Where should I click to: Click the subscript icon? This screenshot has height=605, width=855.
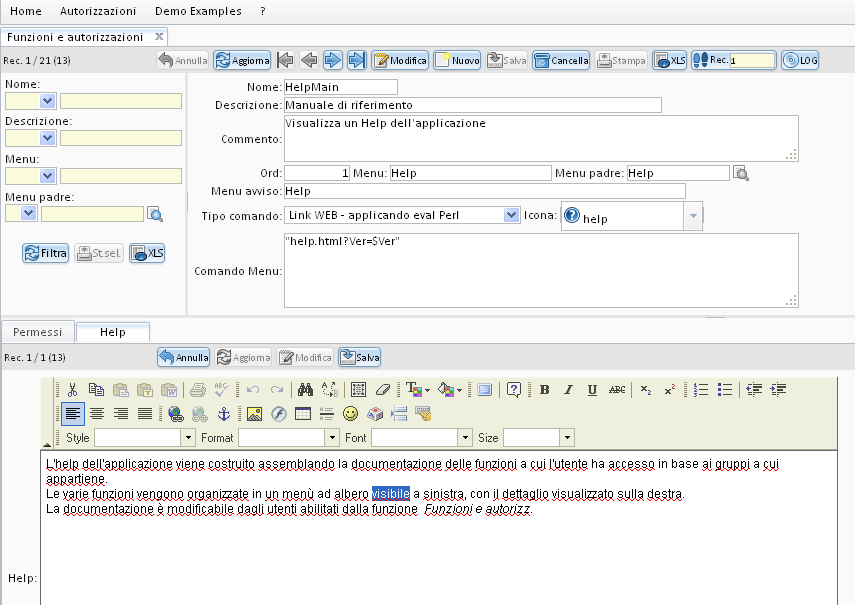coord(646,390)
